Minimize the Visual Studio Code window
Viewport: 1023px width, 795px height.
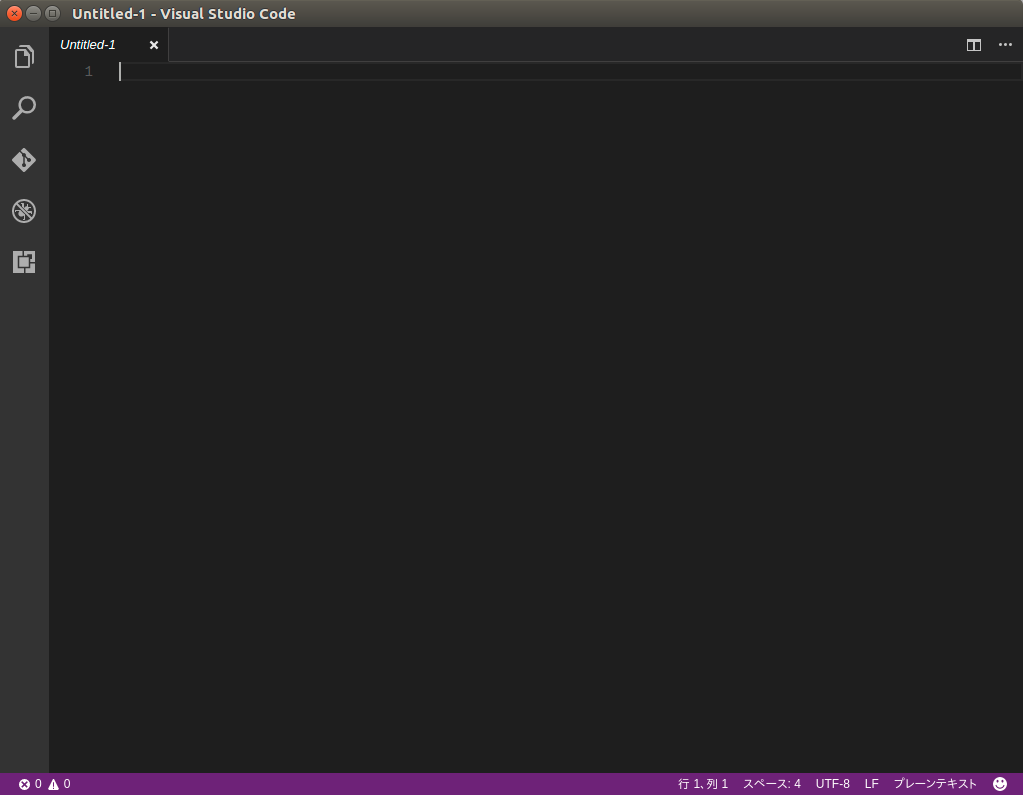pos(33,13)
